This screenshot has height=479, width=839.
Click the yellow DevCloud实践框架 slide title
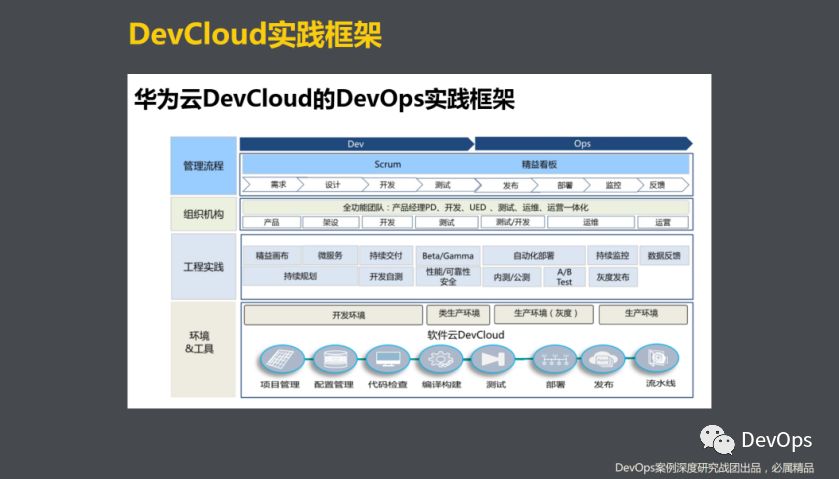click(x=255, y=34)
